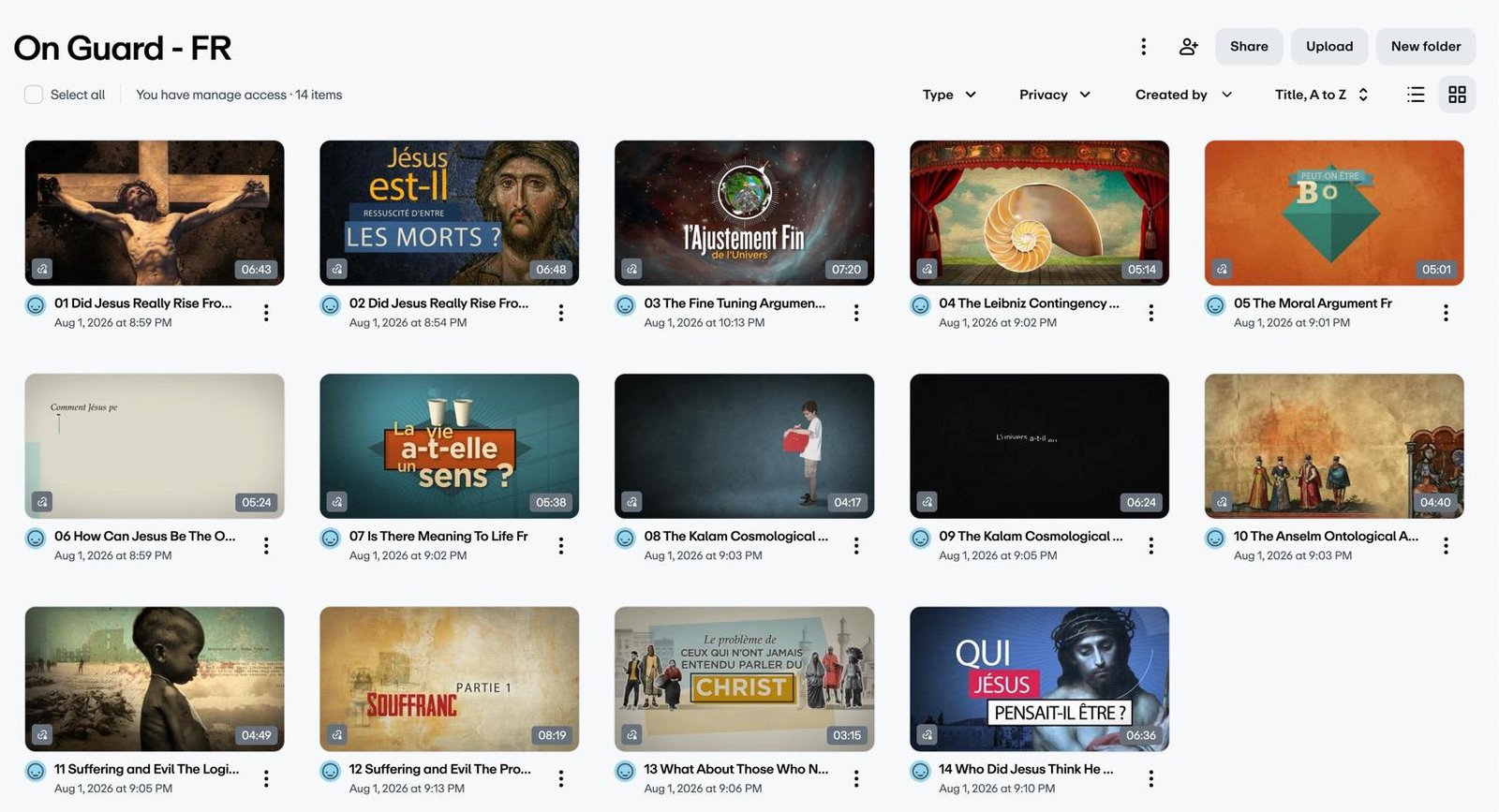Expand the Type filter dropdown
1499x812 pixels.
[x=949, y=95]
